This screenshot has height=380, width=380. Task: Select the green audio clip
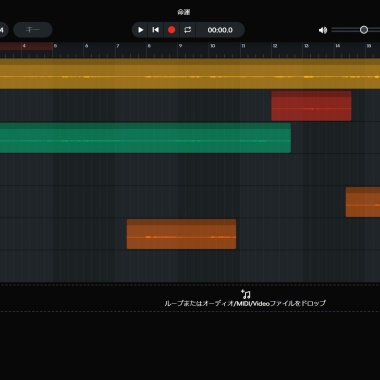pyautogui.click(x=145, y=138)
